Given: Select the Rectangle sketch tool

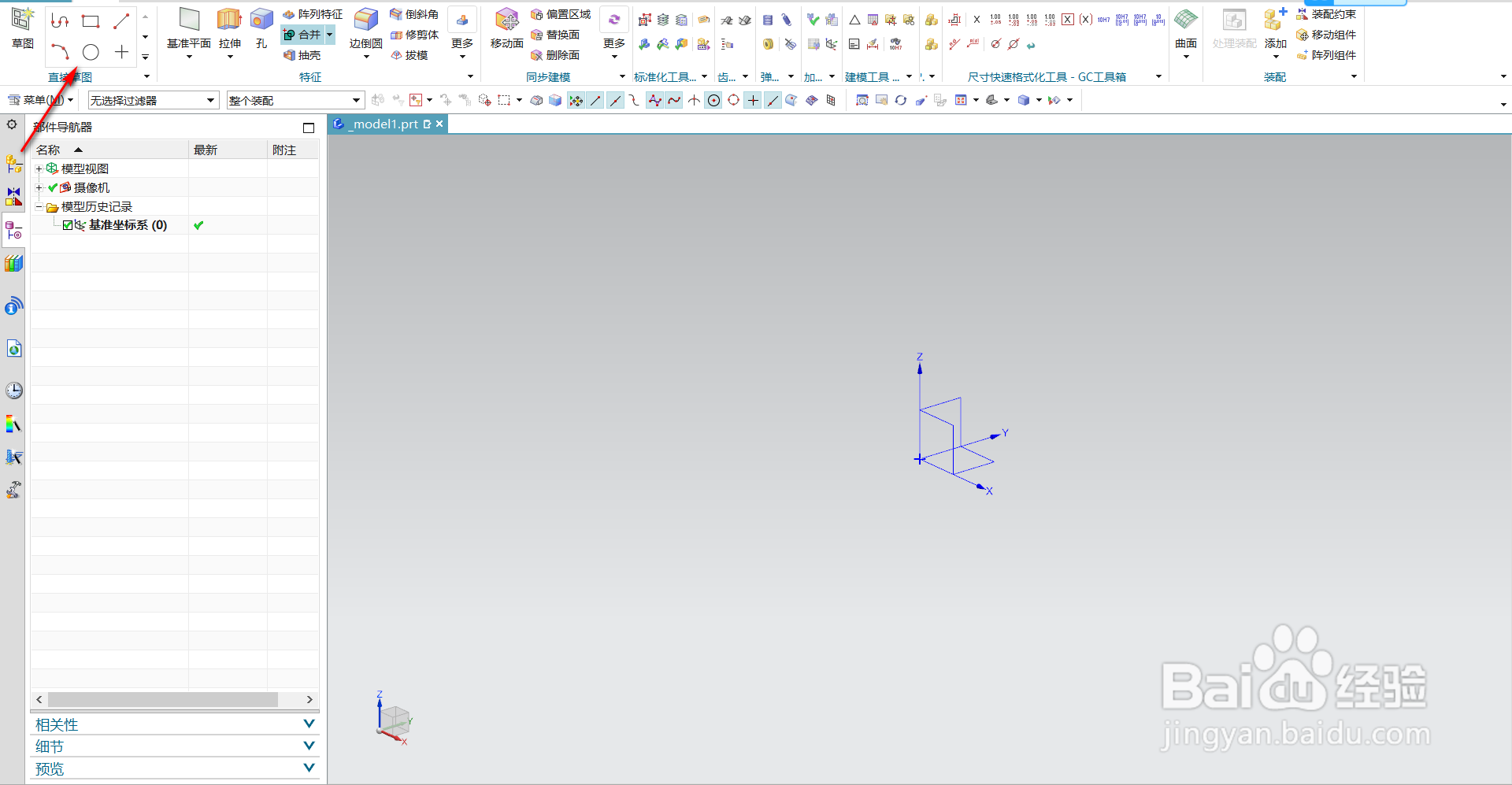Looking at the screenshot, I should click(91, 21).
